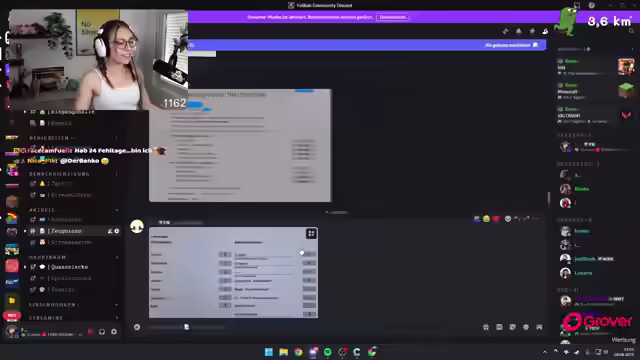
Task: Toggle microphone mute in user panel
Action: pos(91,332)
